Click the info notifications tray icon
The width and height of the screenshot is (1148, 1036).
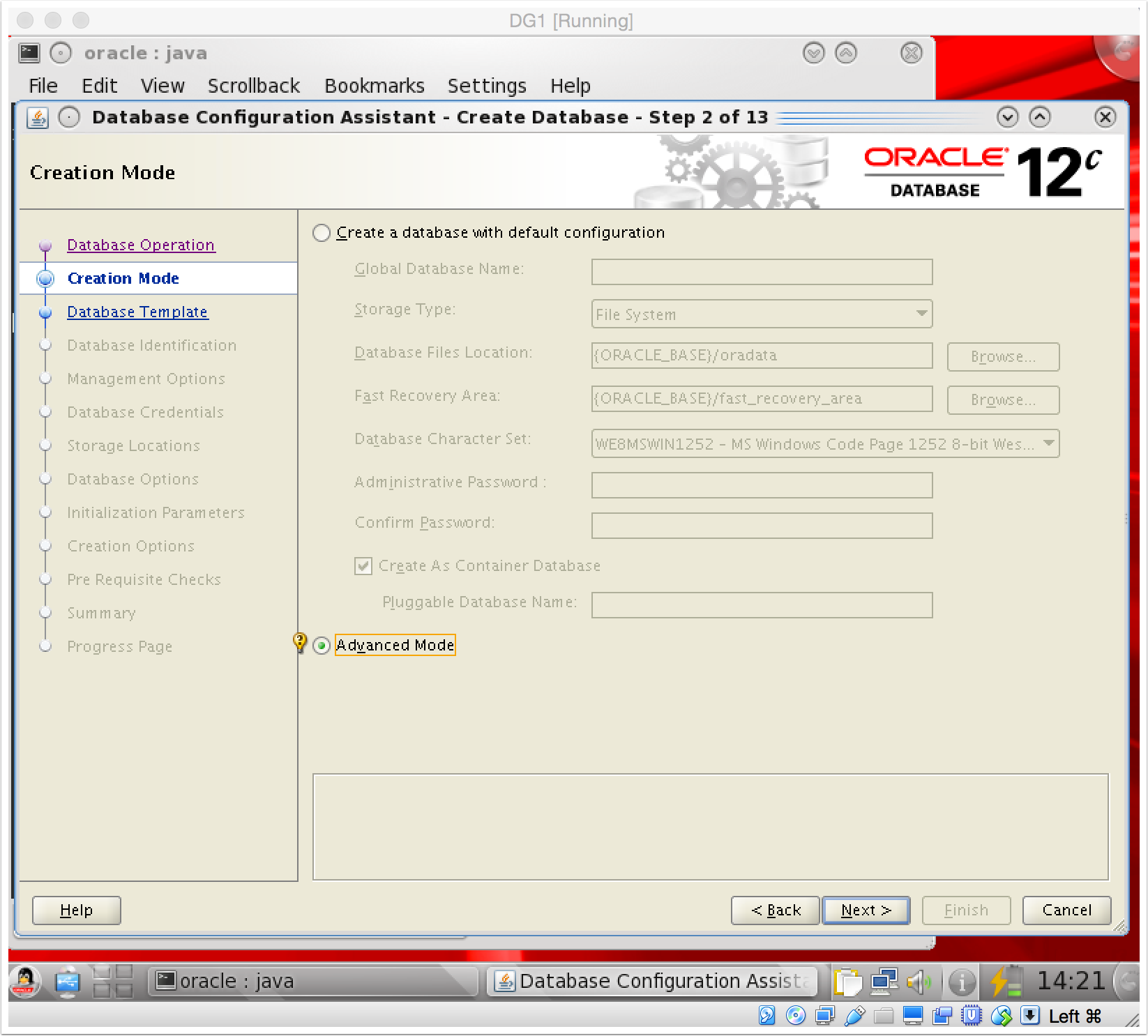pyautogui.click(x=962, y=982)
